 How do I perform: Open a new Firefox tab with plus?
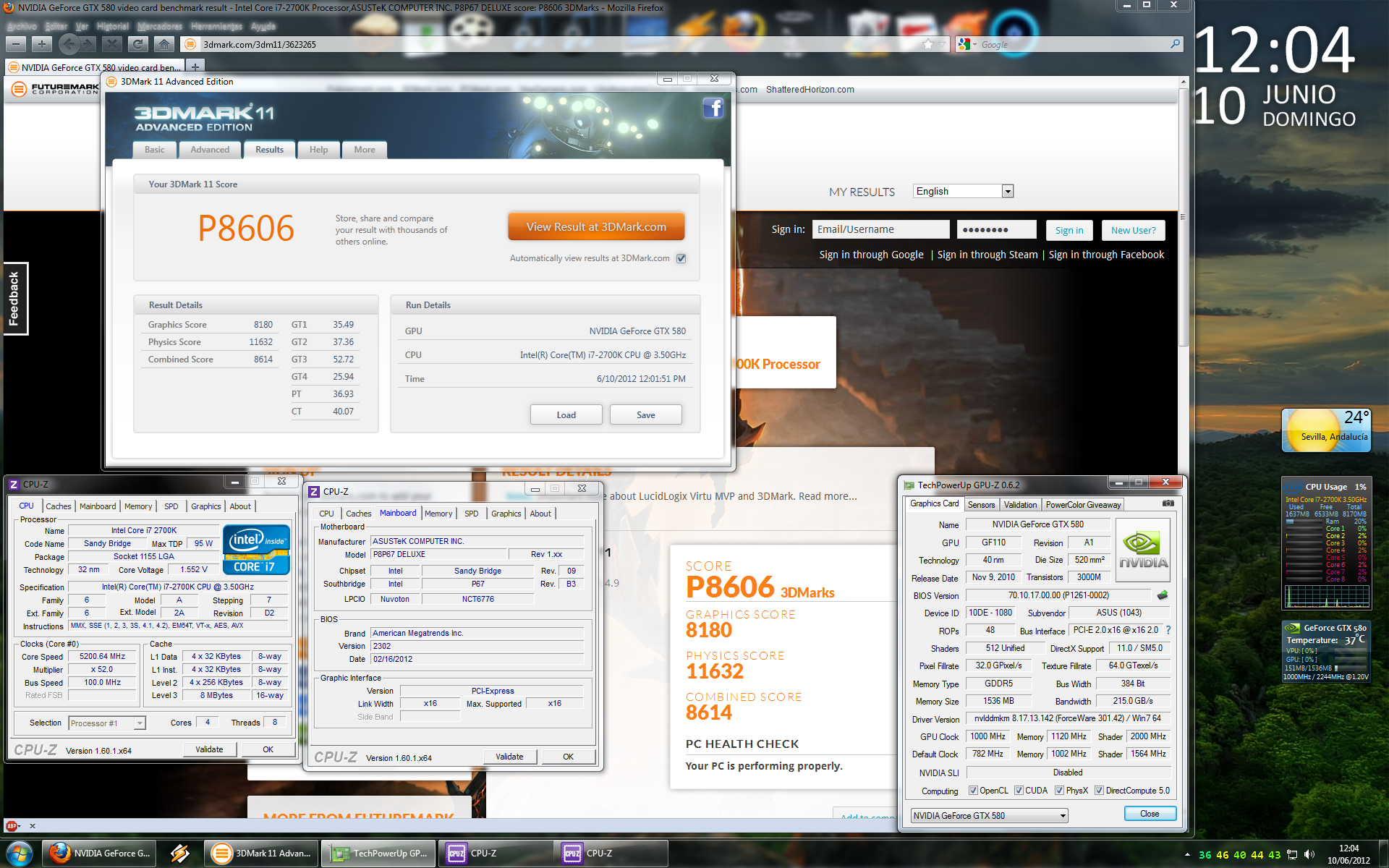coord(195,67)
